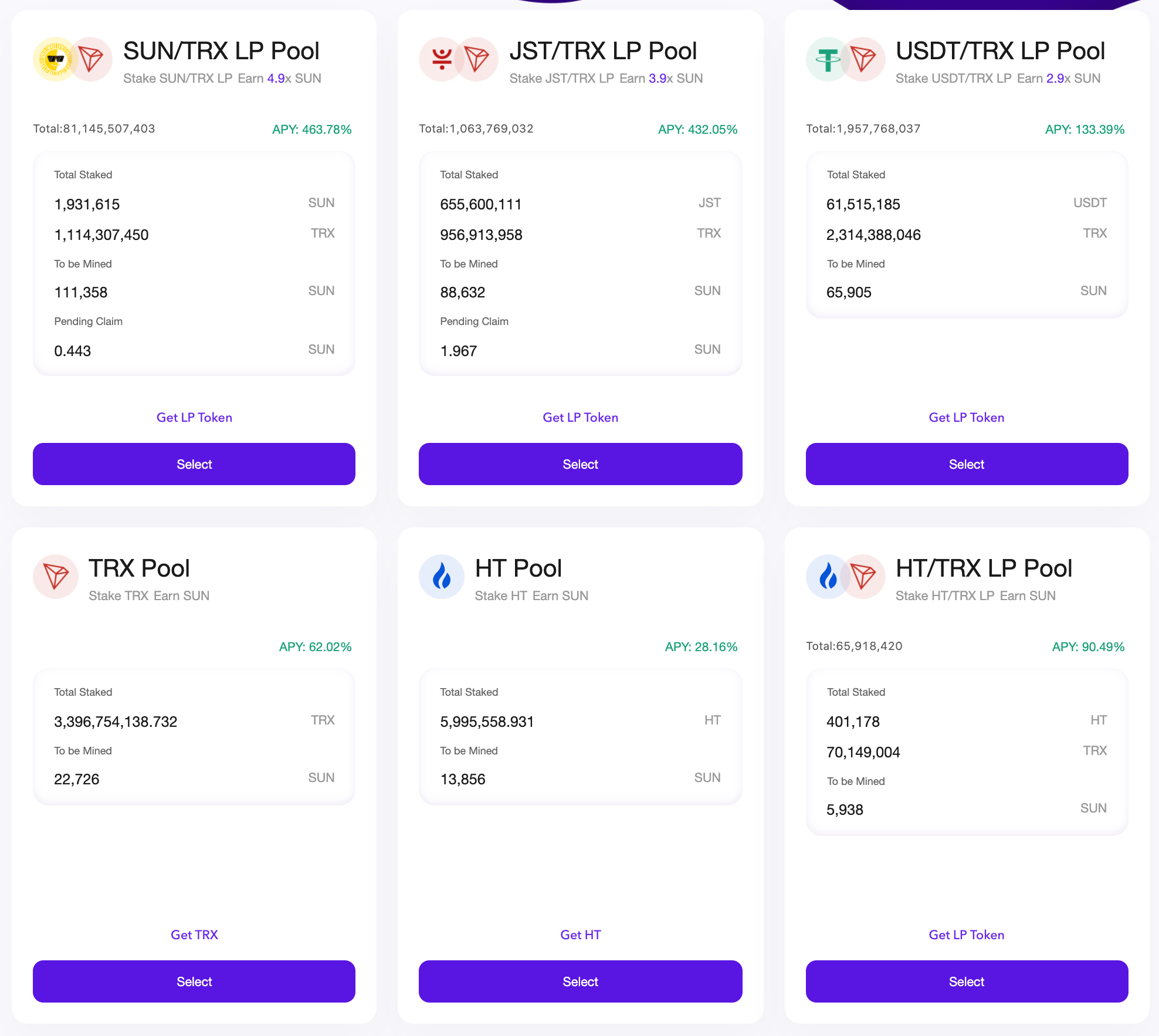Follow the Get TRX link
The image size is (1159, 1036).
coord(194,935)
